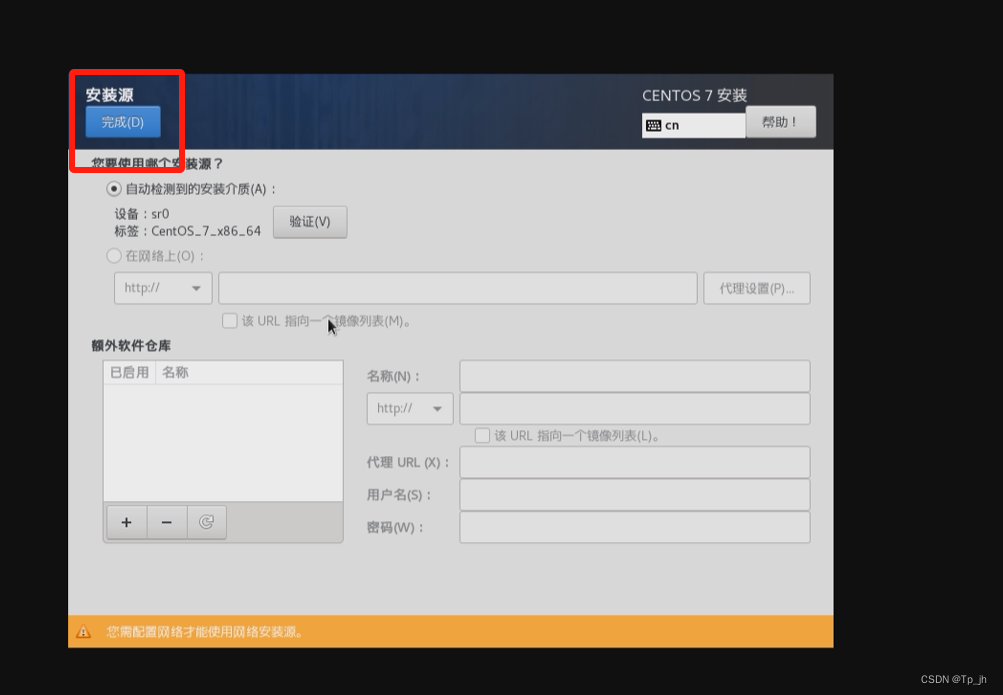Open the 帮助！ help button
Image resolution: width=1003 pixels, height=695 pixels.
click(780, 121)
